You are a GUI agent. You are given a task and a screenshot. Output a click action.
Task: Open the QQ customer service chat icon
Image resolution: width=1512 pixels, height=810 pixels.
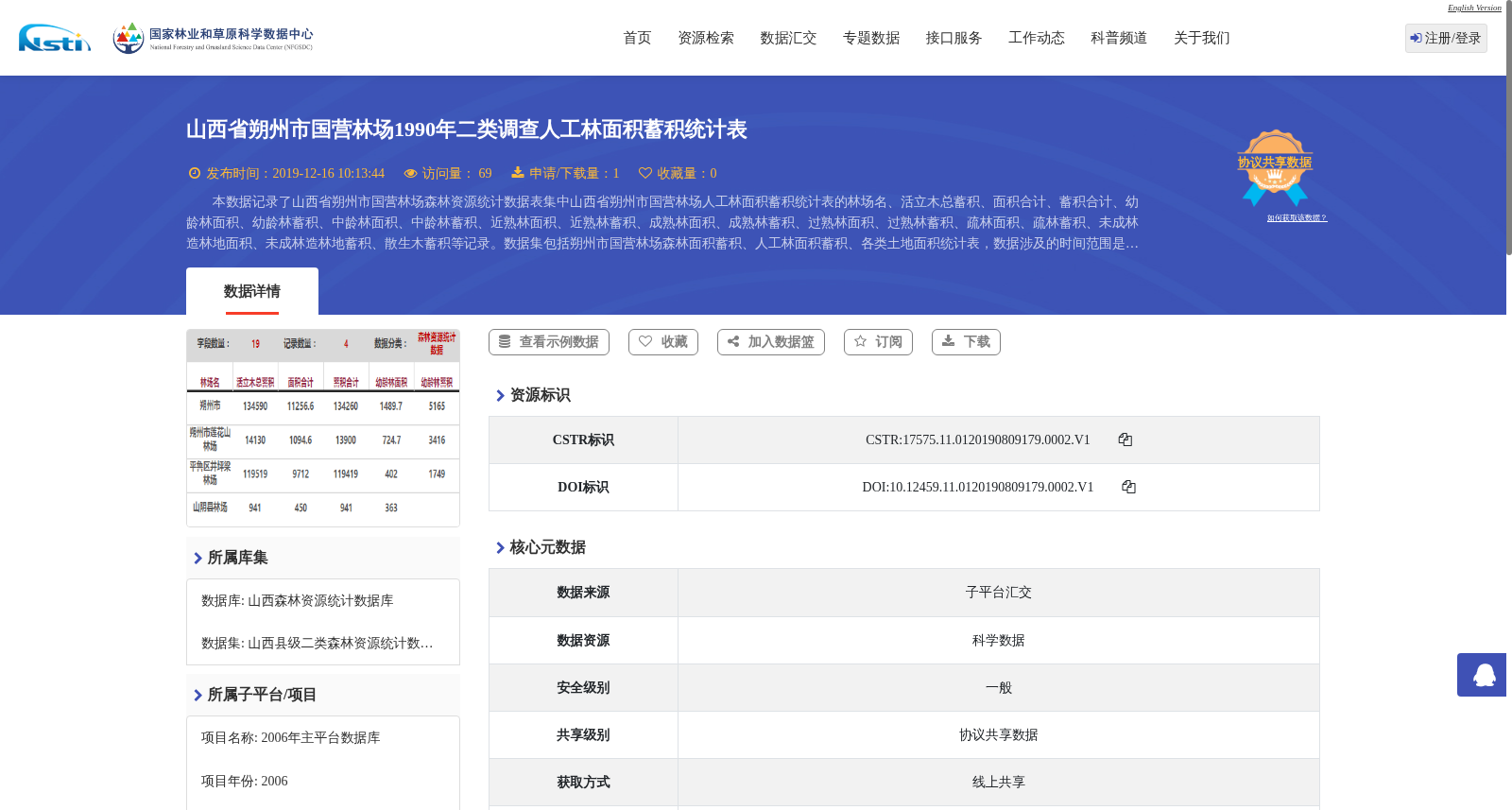coord(1482,675)
